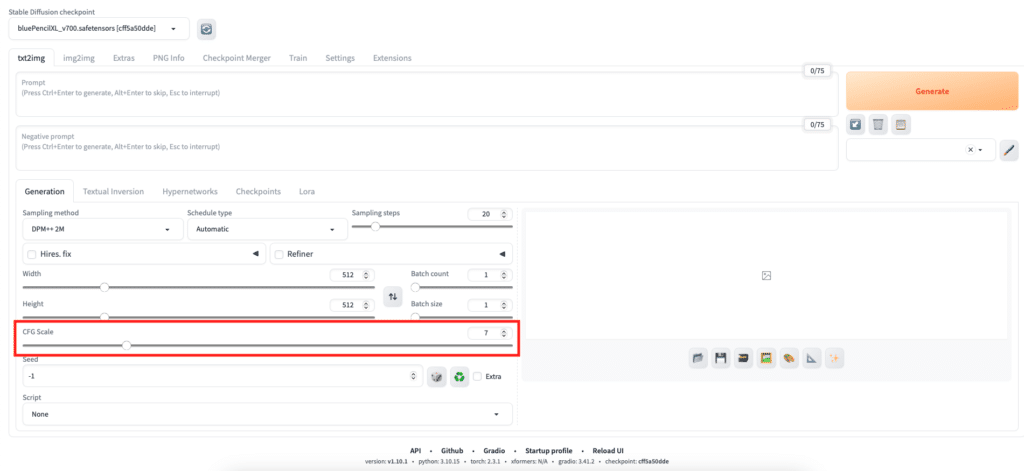
Task: Open the Lora tab
Action: [x=307, y=191]
